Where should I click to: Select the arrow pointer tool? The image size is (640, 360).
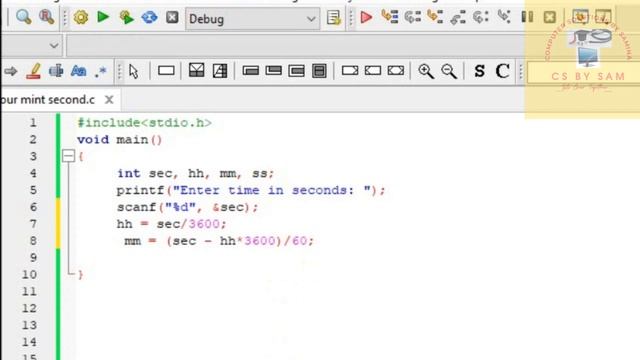coord(133,71)
